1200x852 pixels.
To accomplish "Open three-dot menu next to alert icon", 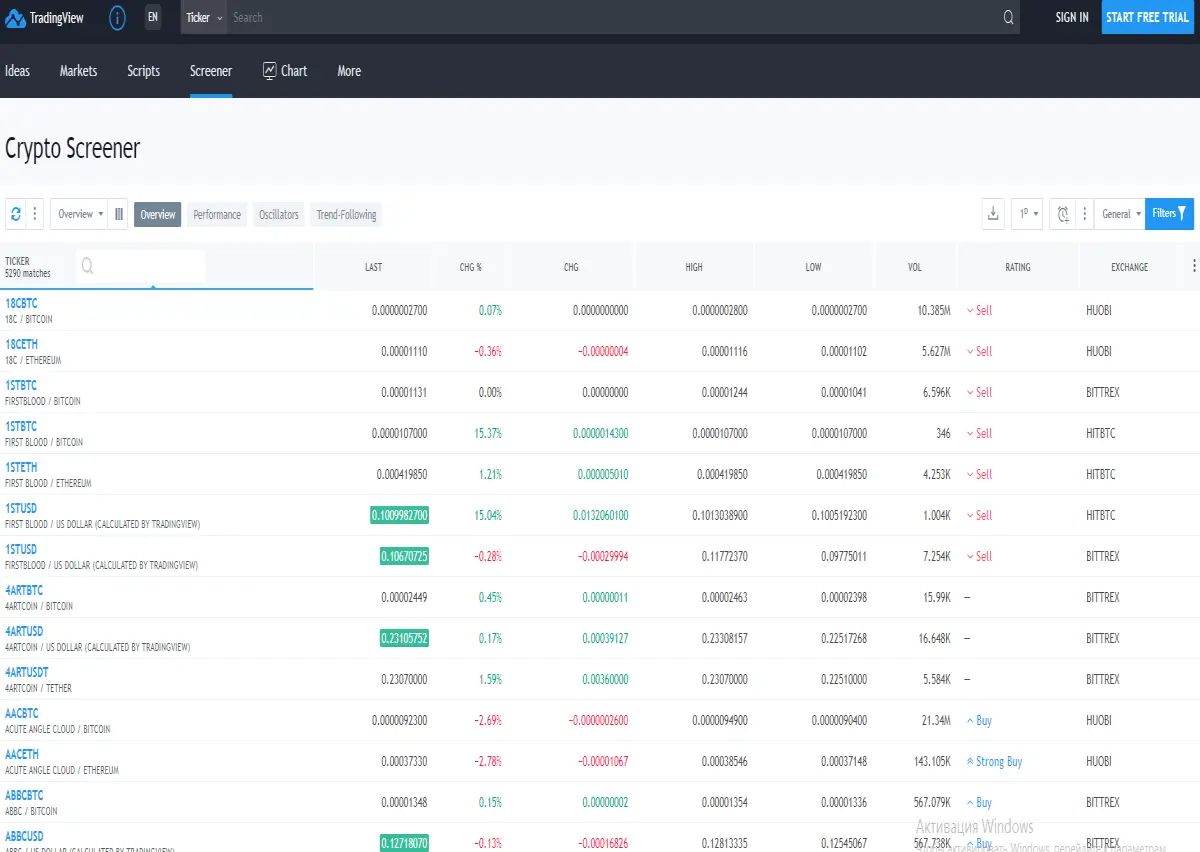I will [x=1084, y=214].
